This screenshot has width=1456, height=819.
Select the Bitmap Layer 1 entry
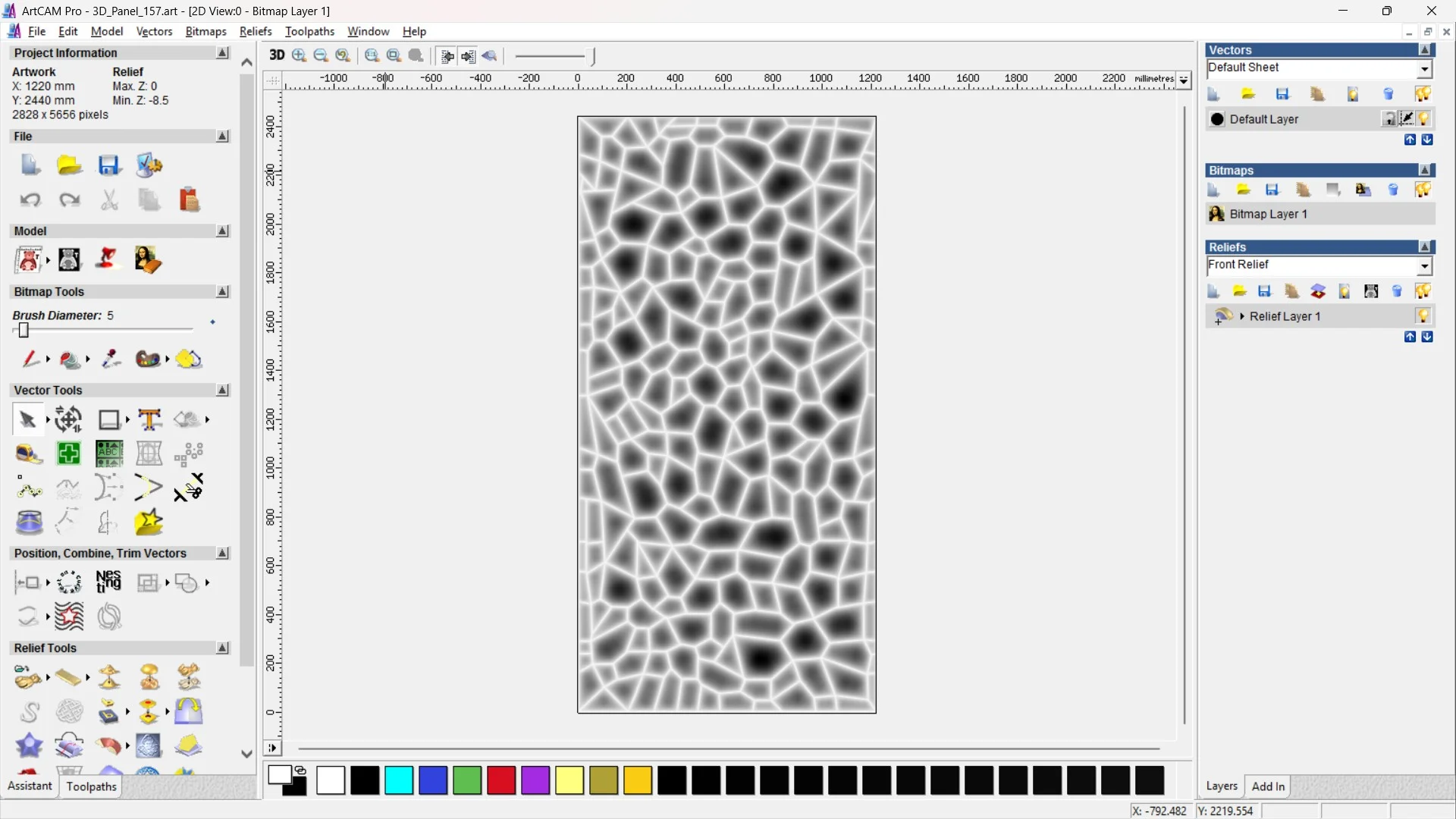[1268, 214]
